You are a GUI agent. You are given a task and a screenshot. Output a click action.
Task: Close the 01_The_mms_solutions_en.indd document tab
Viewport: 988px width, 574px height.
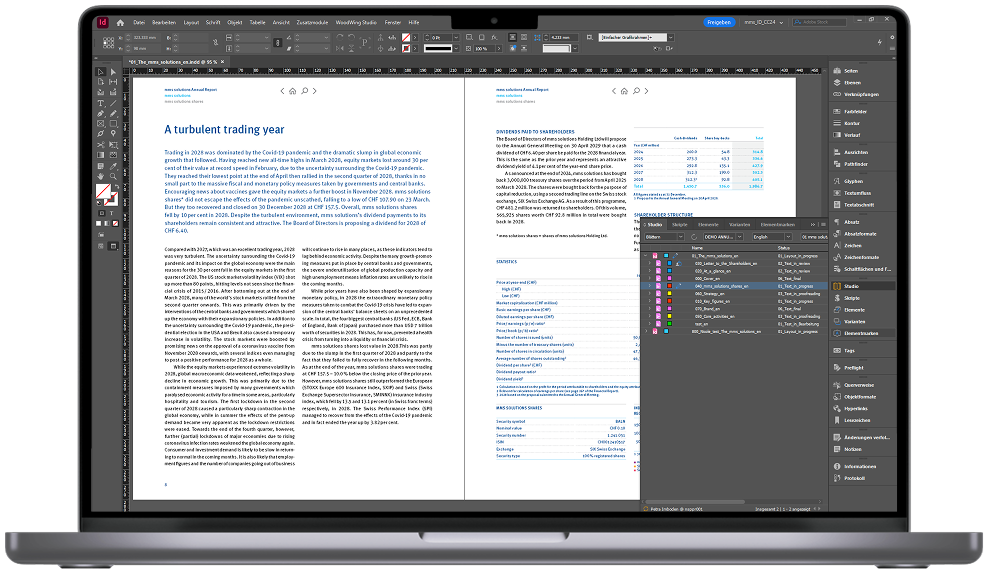coord(222,62)
